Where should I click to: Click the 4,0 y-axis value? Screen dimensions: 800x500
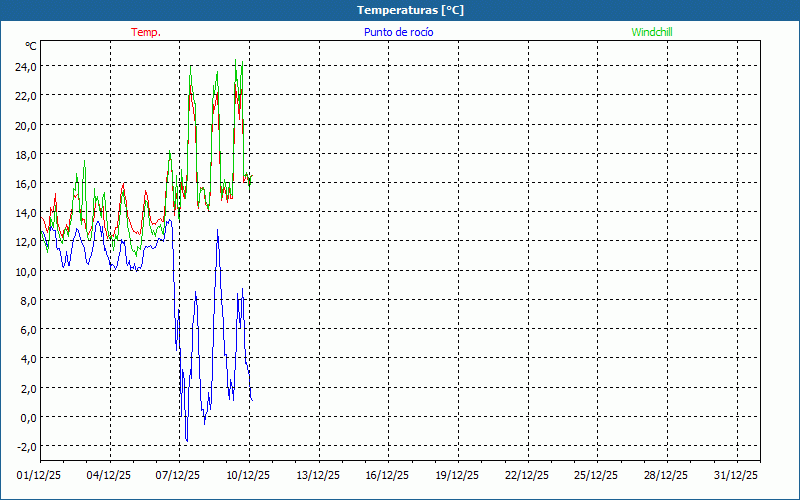pos(29,359)
